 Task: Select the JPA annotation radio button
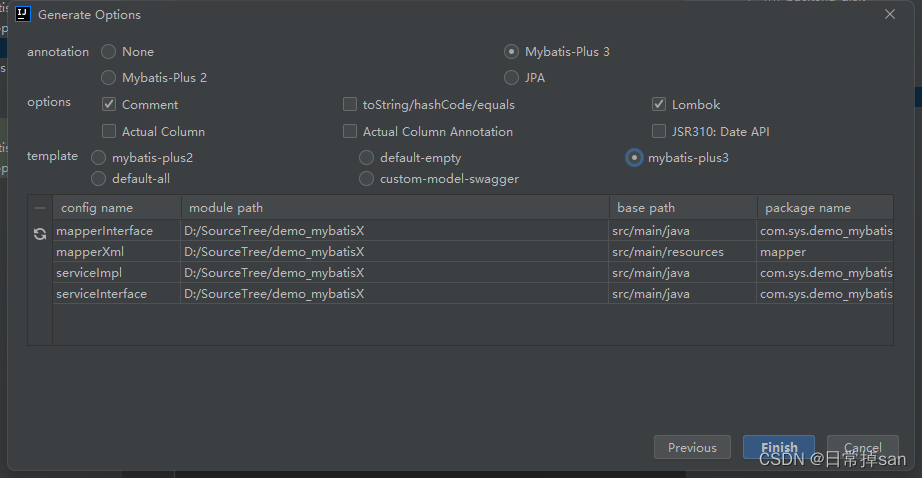(511, 78)
